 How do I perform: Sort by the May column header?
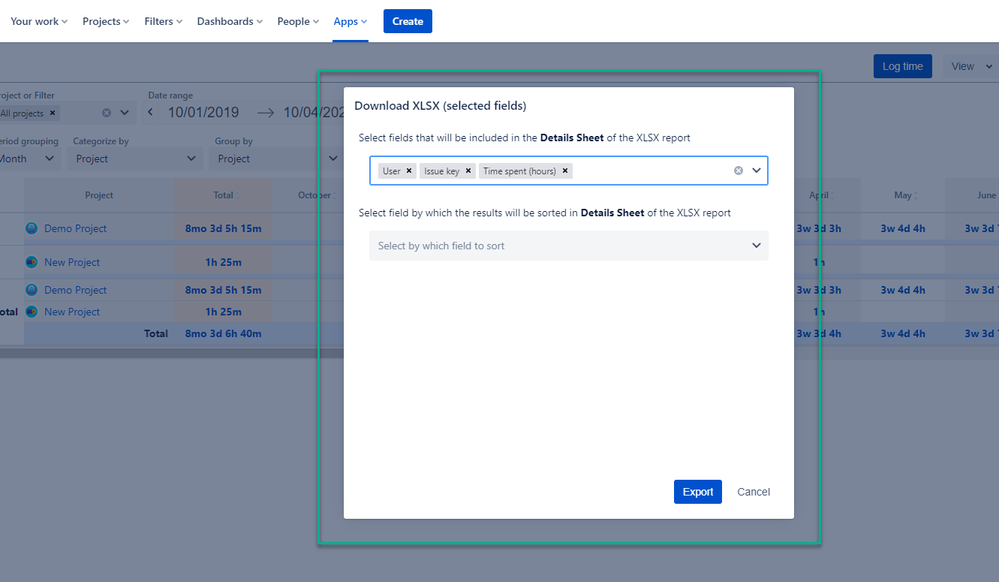[x=903, y=195]
